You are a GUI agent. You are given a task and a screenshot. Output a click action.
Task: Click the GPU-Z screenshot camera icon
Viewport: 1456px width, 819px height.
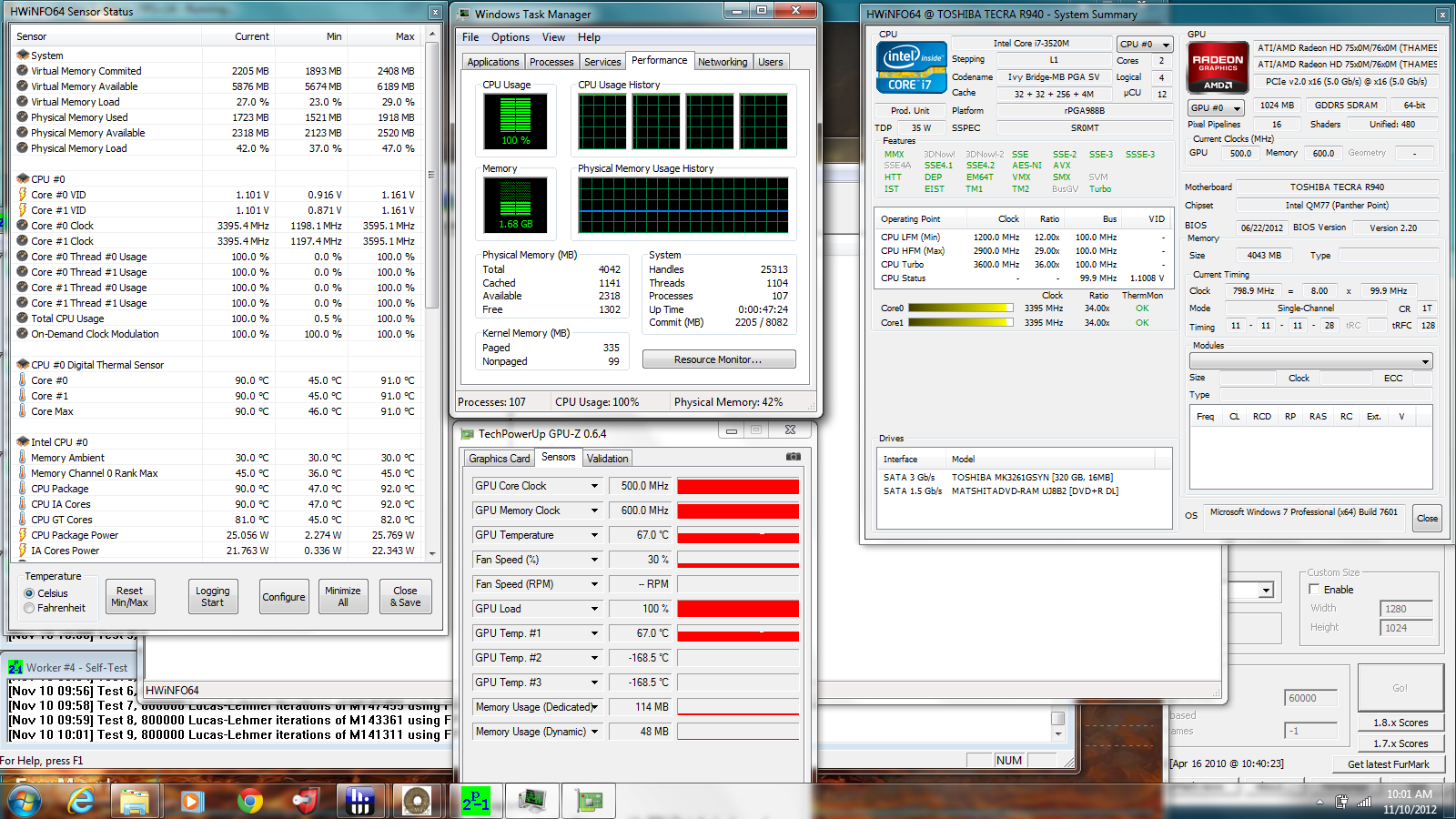[794, 457]
